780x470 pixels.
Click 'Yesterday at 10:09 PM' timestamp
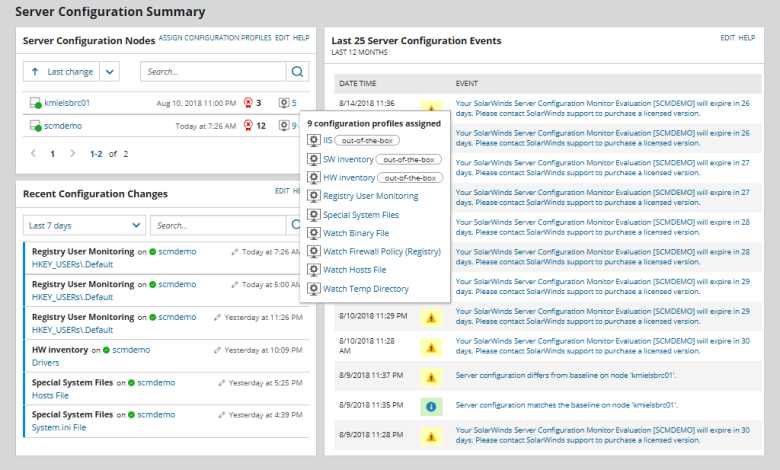263,350
